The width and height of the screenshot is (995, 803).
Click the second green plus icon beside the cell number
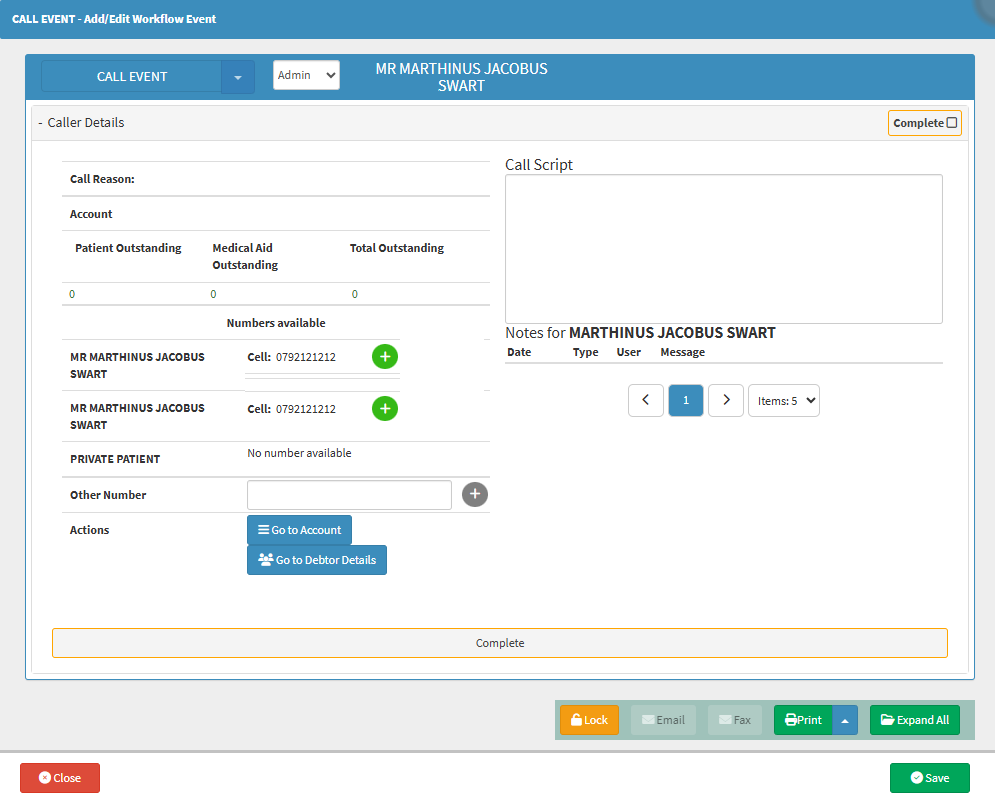pos(385,409)
